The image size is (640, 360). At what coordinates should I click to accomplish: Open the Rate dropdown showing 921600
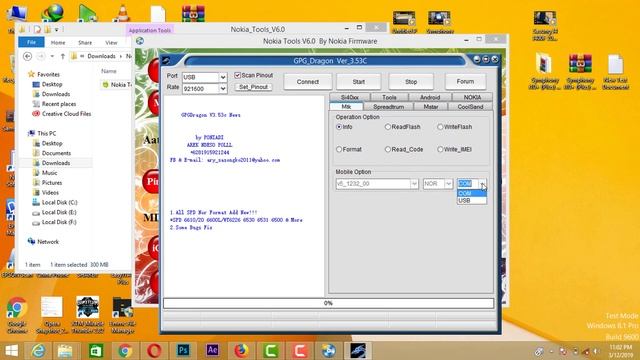[x=223, y=89]
